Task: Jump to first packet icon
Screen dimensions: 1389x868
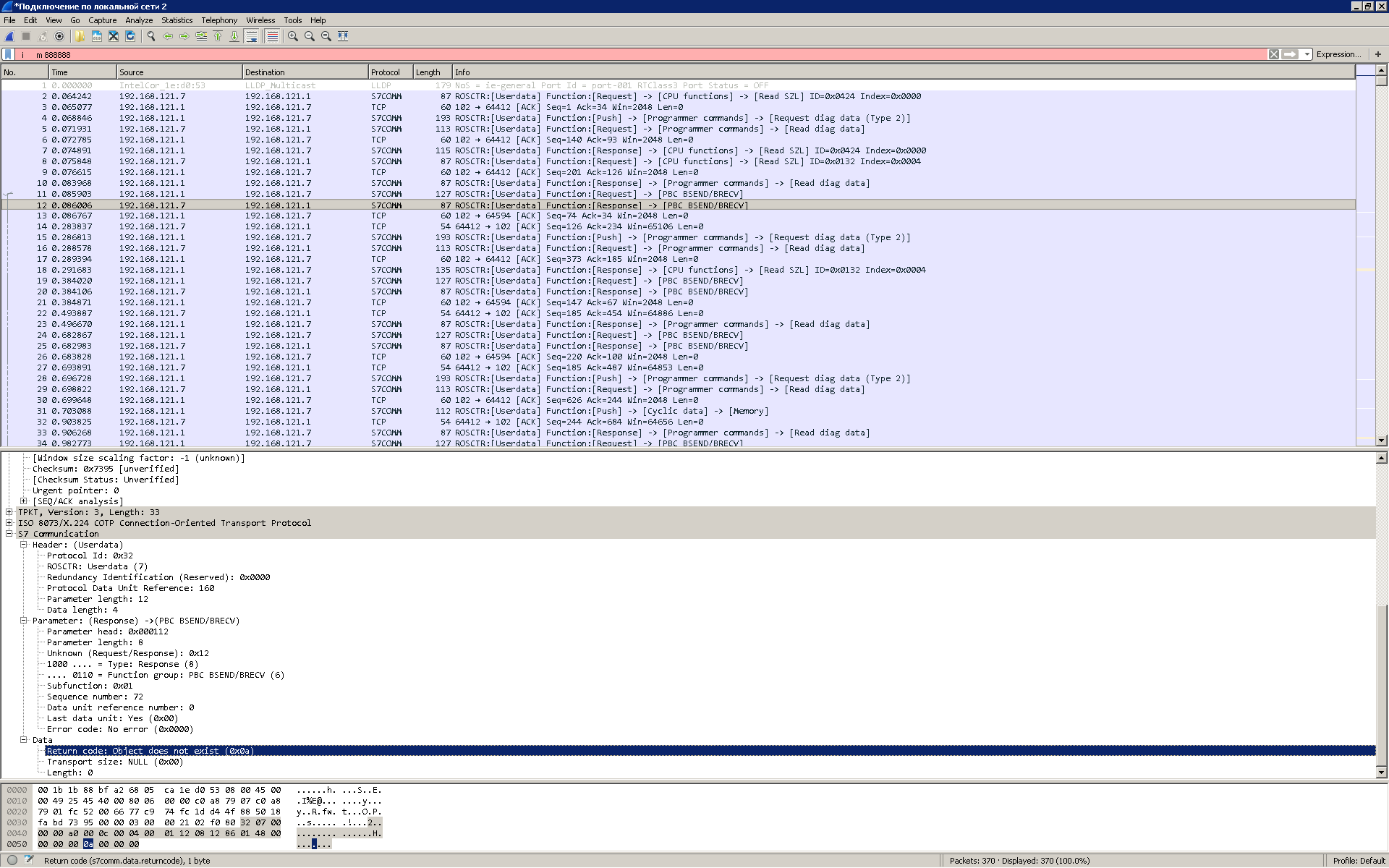Action: coord(218,36)
